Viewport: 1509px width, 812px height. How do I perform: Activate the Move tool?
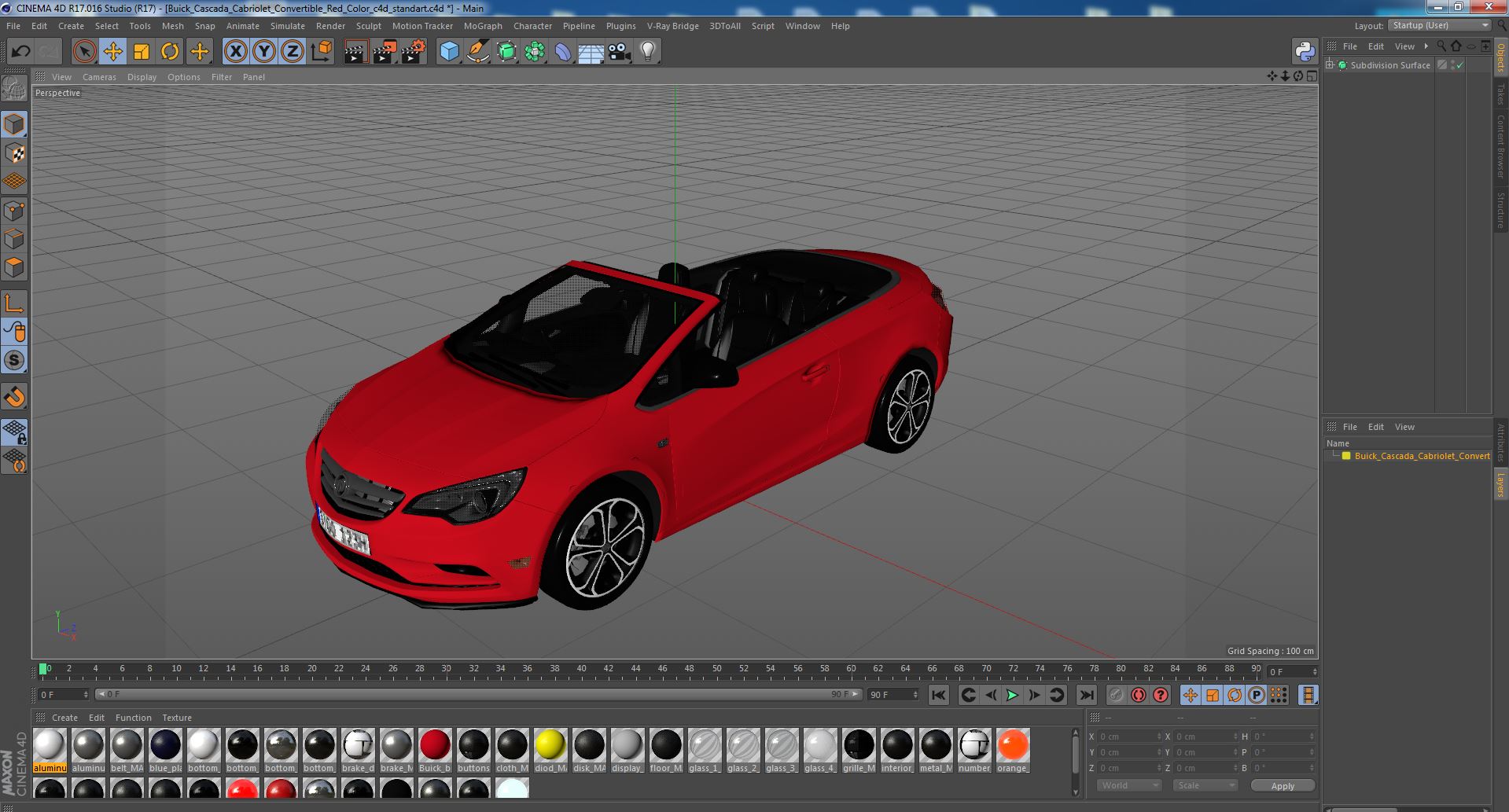112,52
